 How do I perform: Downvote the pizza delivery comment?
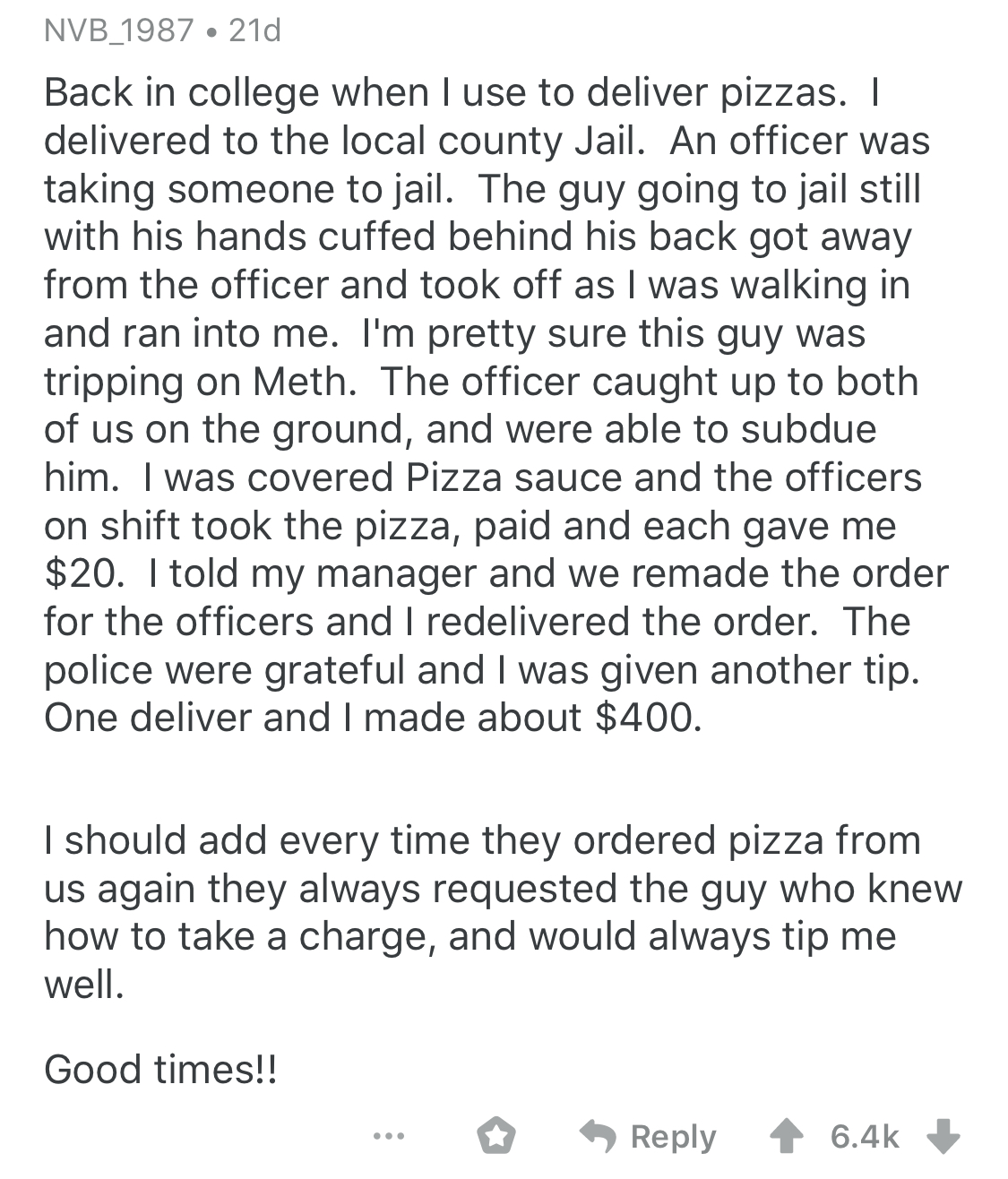(x=943, y=1137)
